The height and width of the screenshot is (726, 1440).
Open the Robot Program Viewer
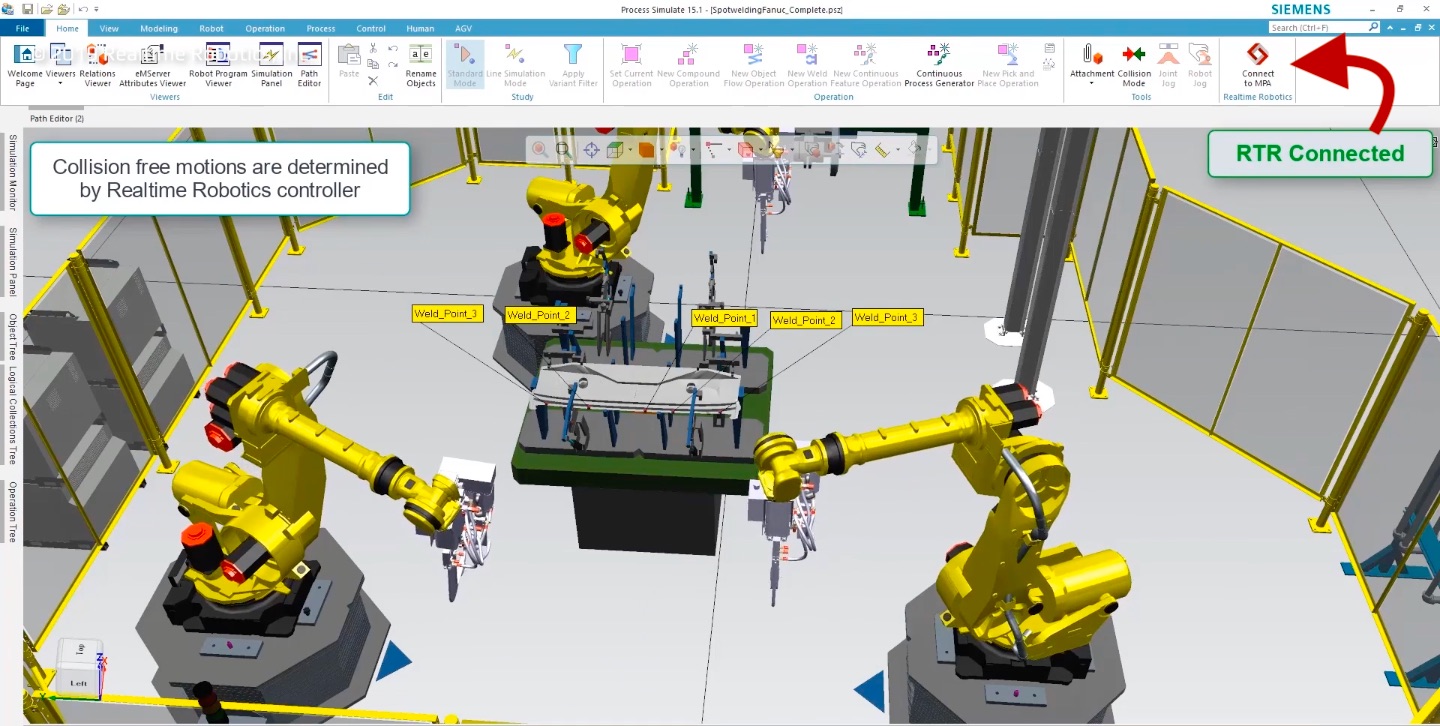218,65
